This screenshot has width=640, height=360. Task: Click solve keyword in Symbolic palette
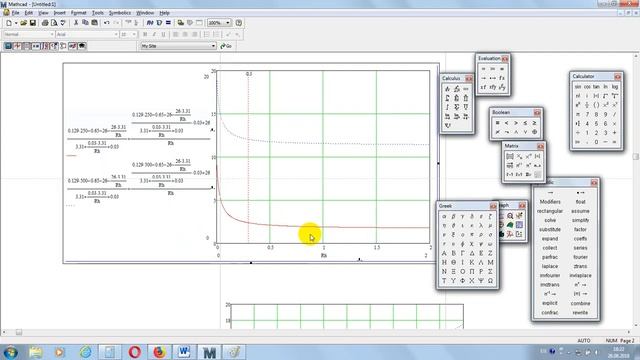(550, 220)
